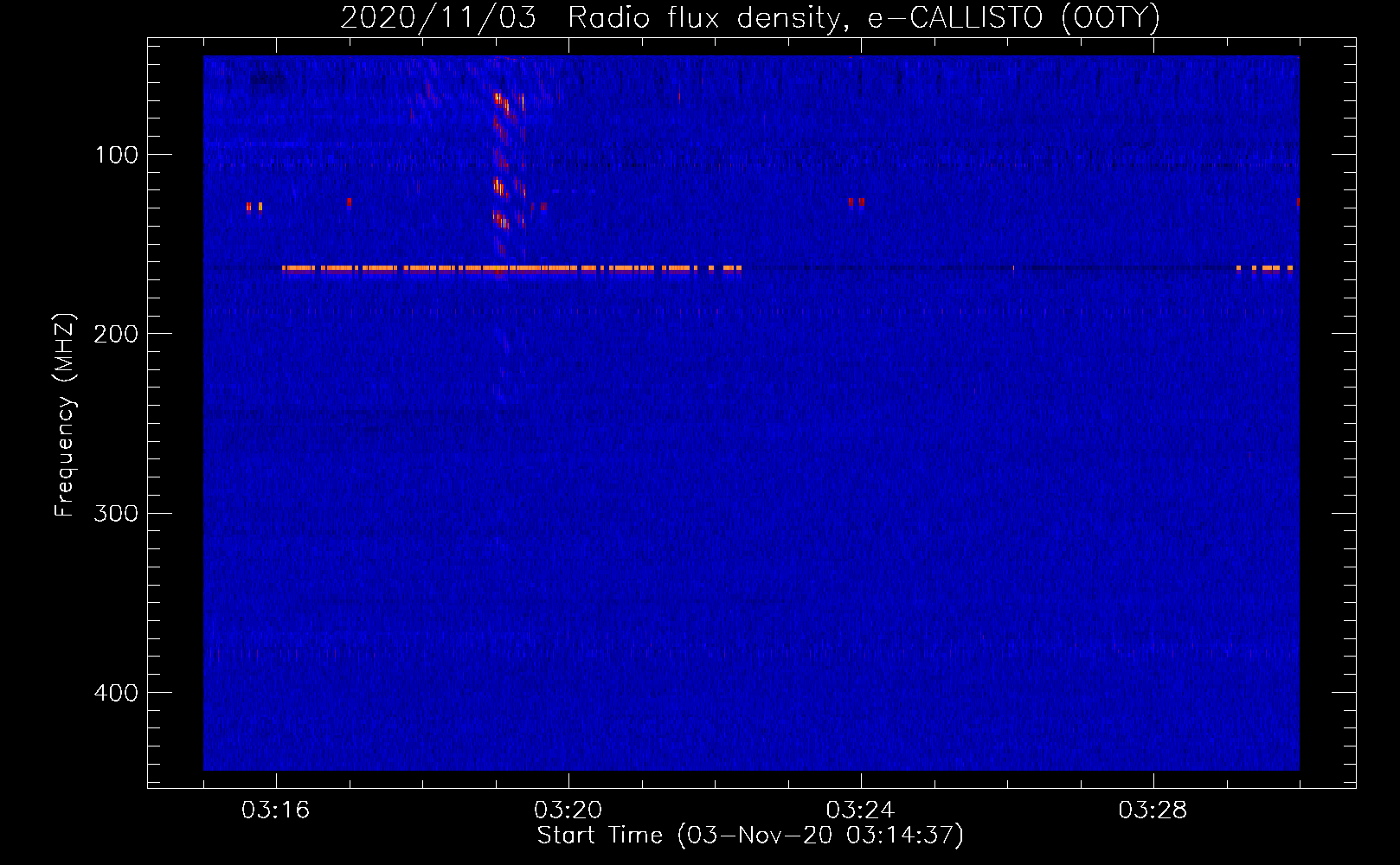
Task: Click the "Frequency (MHZ)" y-axis label
Action: tap(66, 415)
